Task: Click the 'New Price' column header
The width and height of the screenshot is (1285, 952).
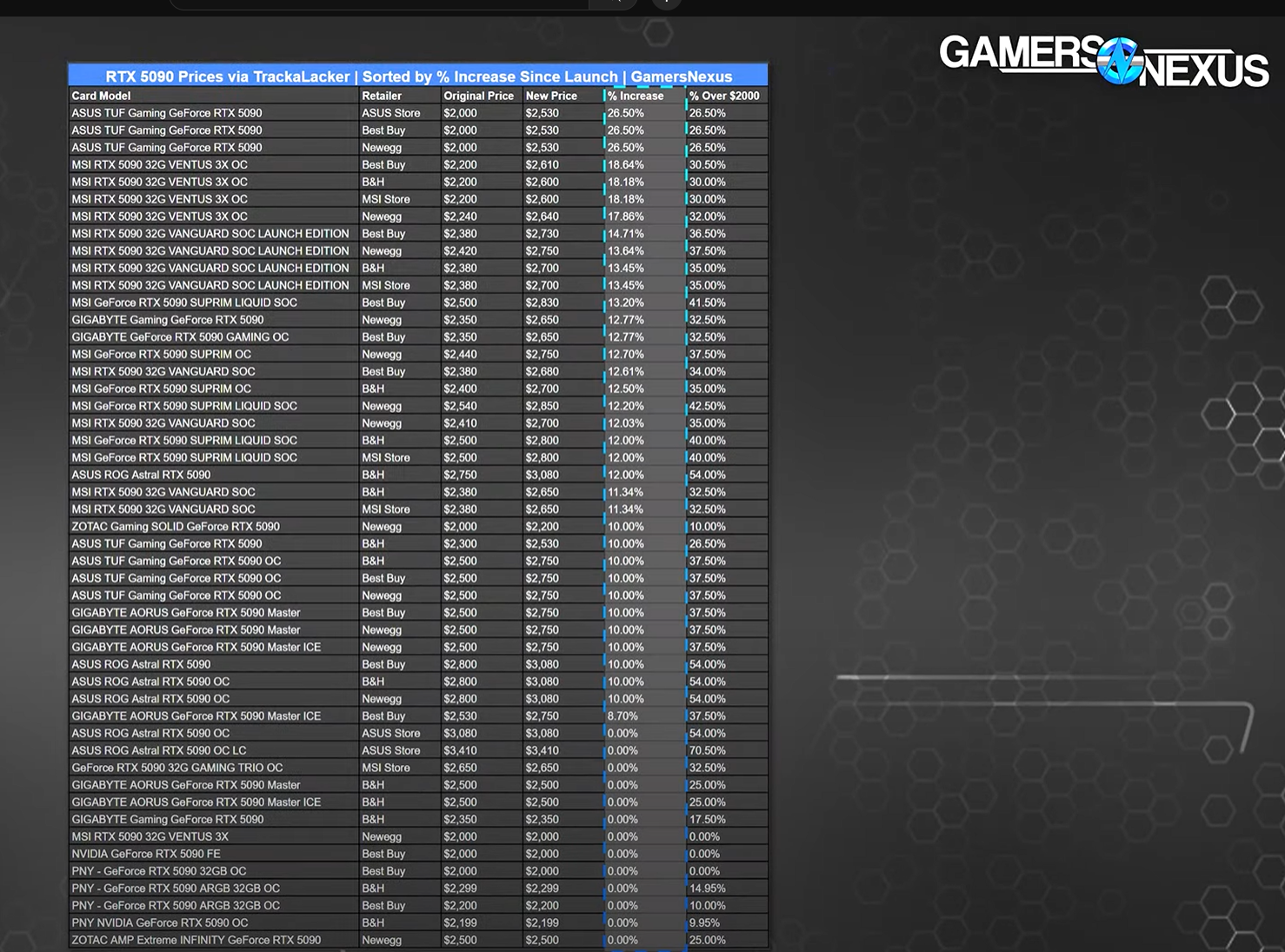Action: point(551,96)
